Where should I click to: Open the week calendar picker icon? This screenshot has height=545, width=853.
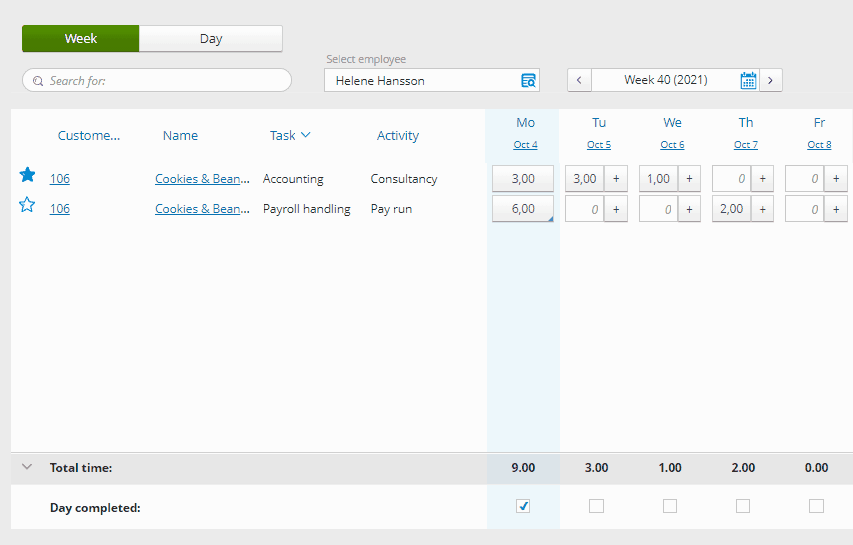[748, 80]
